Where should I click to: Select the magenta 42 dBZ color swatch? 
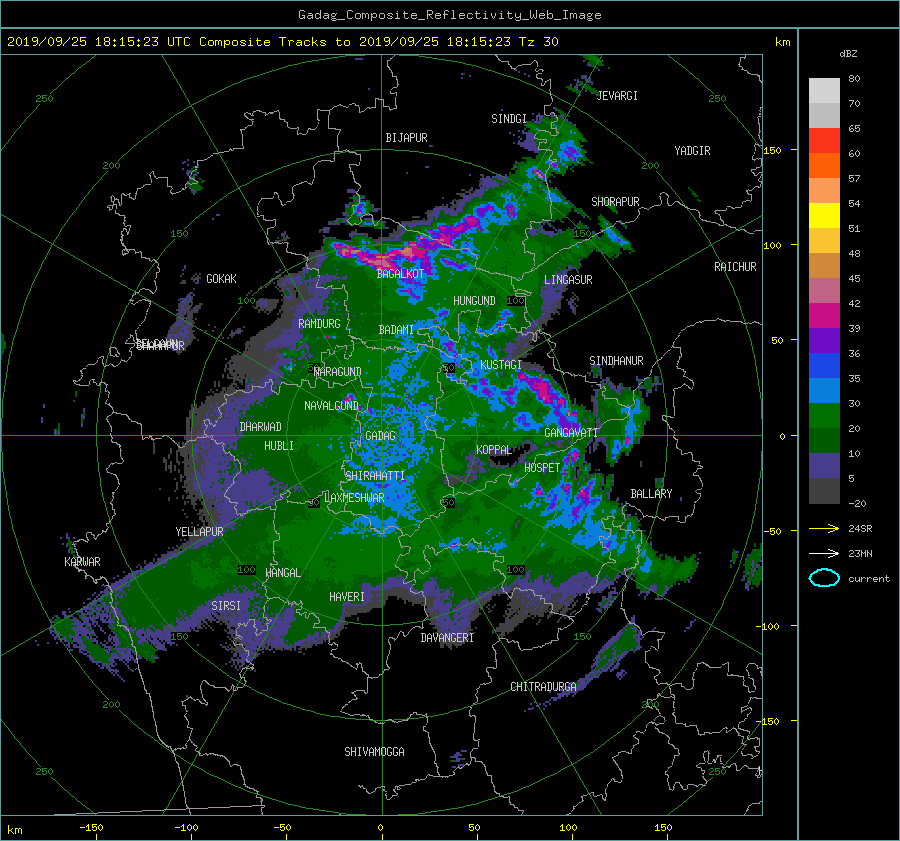824,316
